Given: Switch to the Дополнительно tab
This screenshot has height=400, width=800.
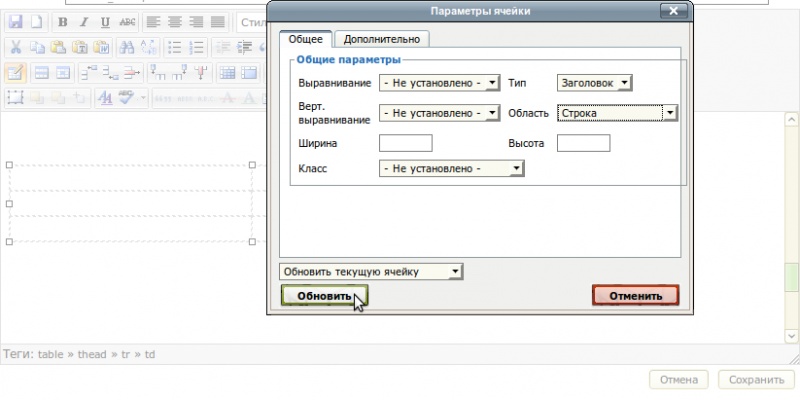Looking at the screenshot, I should 382,39.
